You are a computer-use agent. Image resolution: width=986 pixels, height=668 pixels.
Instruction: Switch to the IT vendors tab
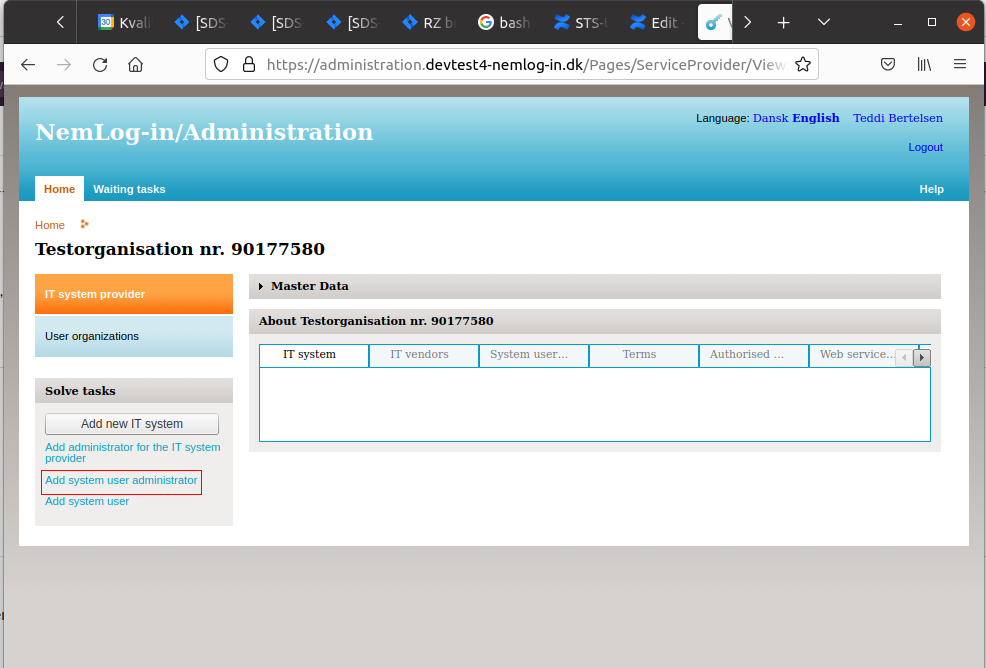(x=419, y=355)
